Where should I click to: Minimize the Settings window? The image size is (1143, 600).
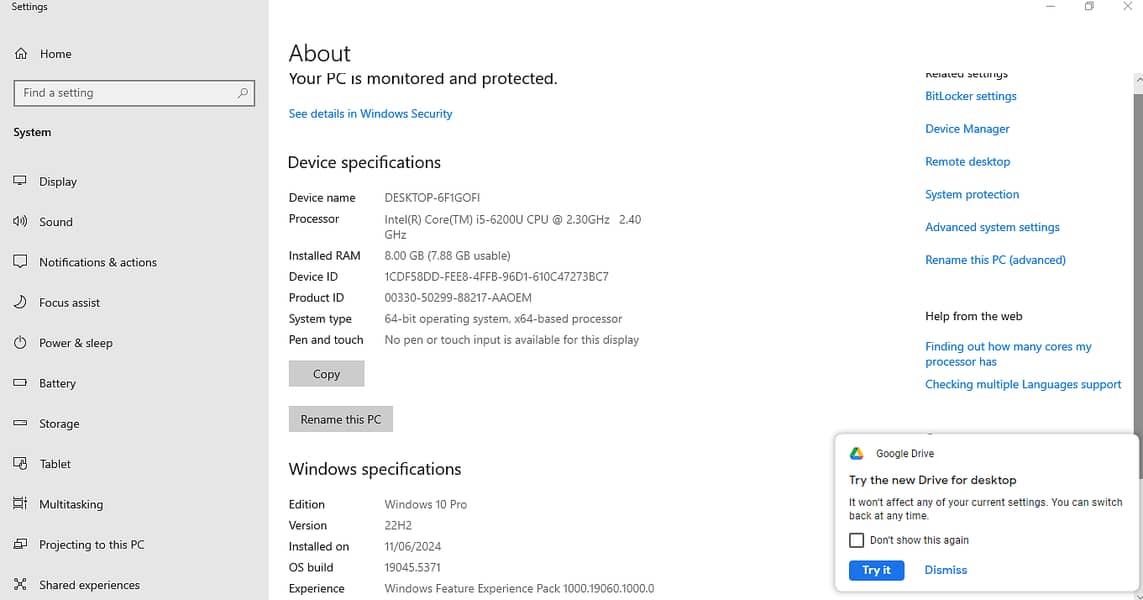[x=1050, y=7]
